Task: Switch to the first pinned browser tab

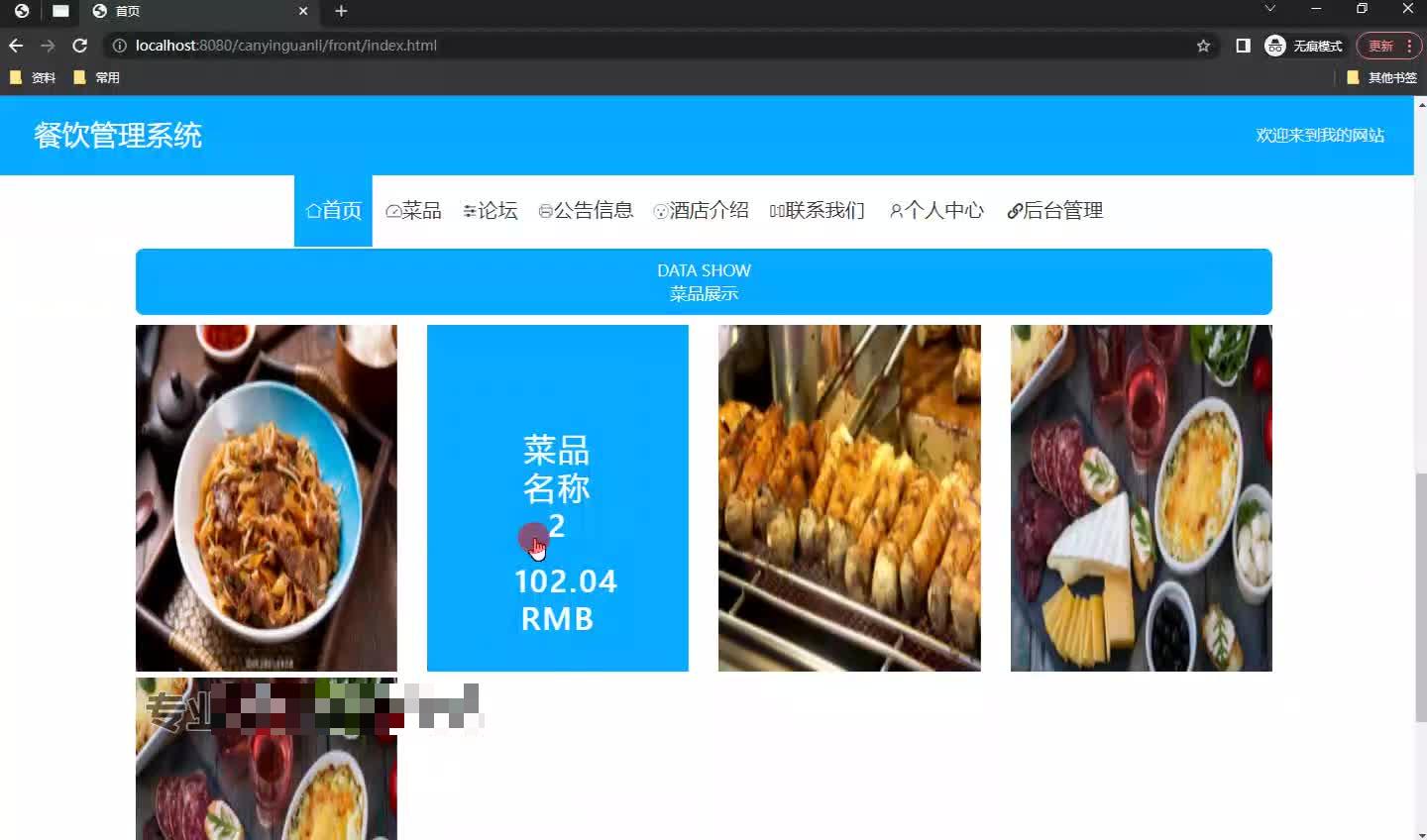Action: coord(22,11)
